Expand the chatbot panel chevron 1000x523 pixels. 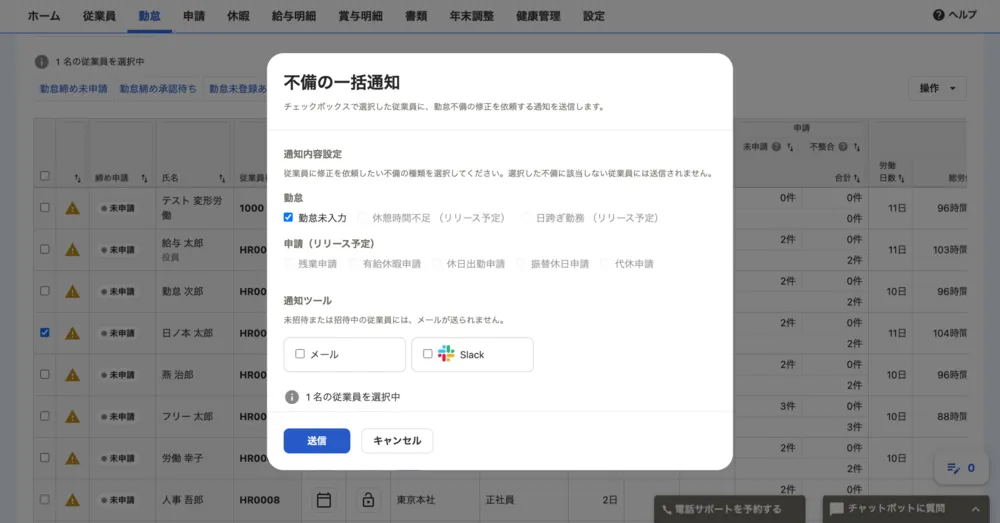click(x=975, y=508)
